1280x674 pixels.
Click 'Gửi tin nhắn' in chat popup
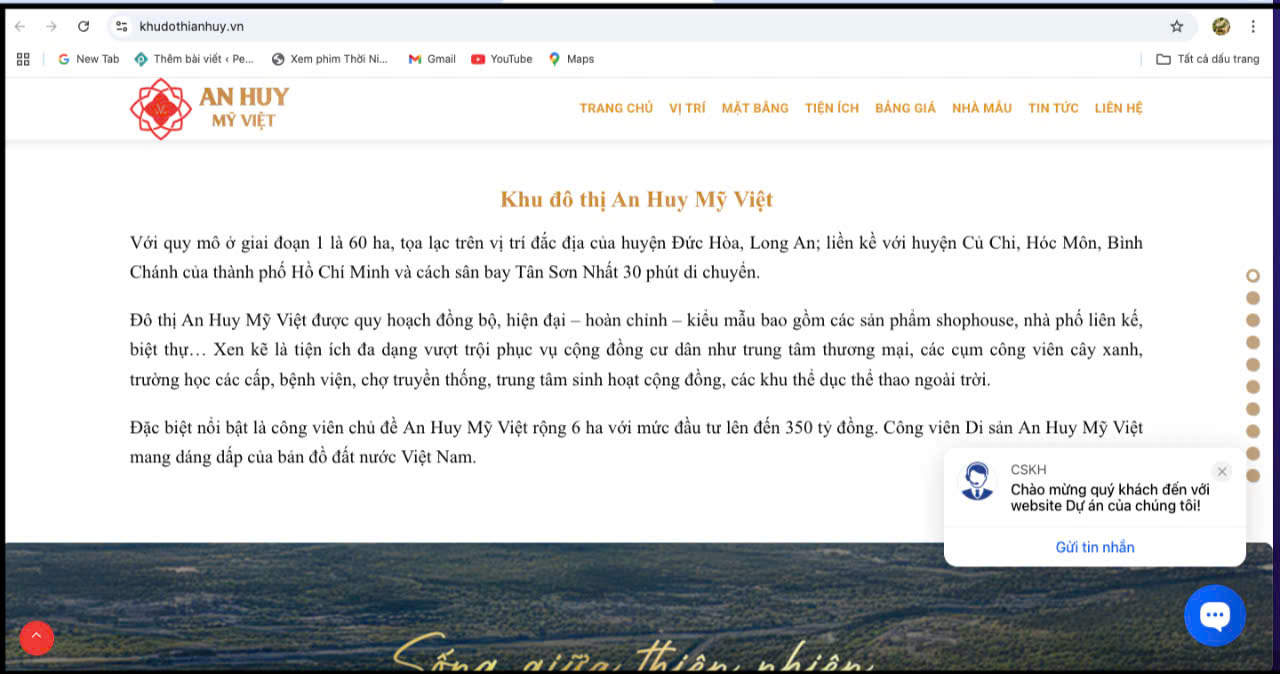[x=1095, y=547]
